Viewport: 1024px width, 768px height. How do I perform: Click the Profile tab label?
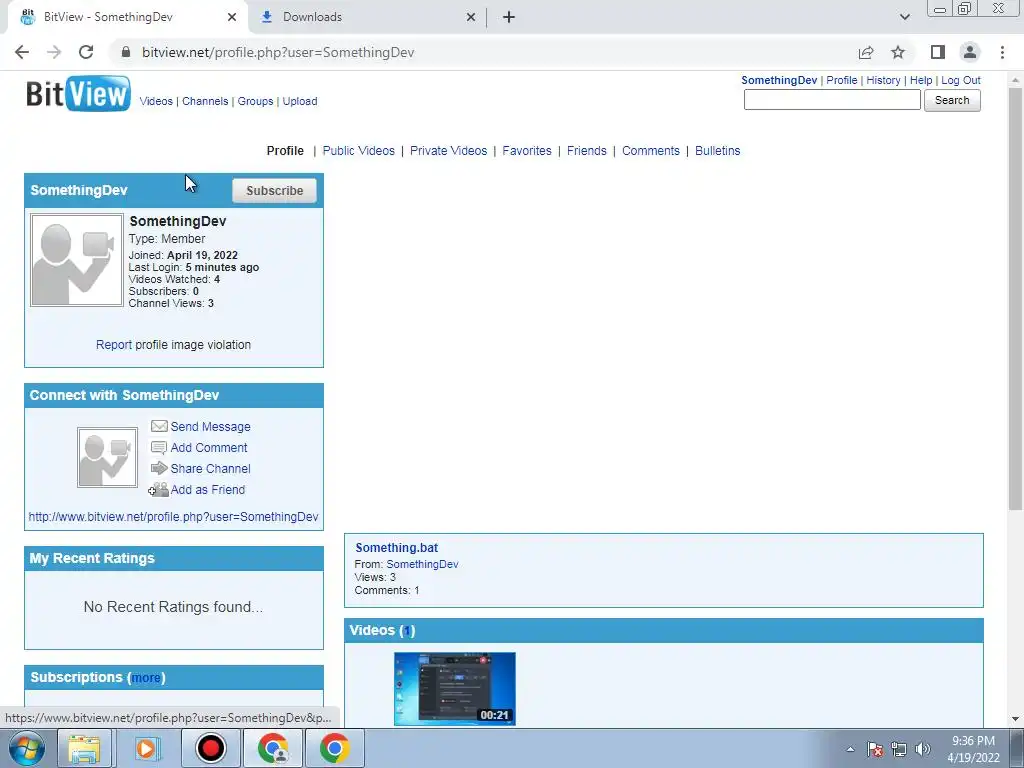pos(285,151)
